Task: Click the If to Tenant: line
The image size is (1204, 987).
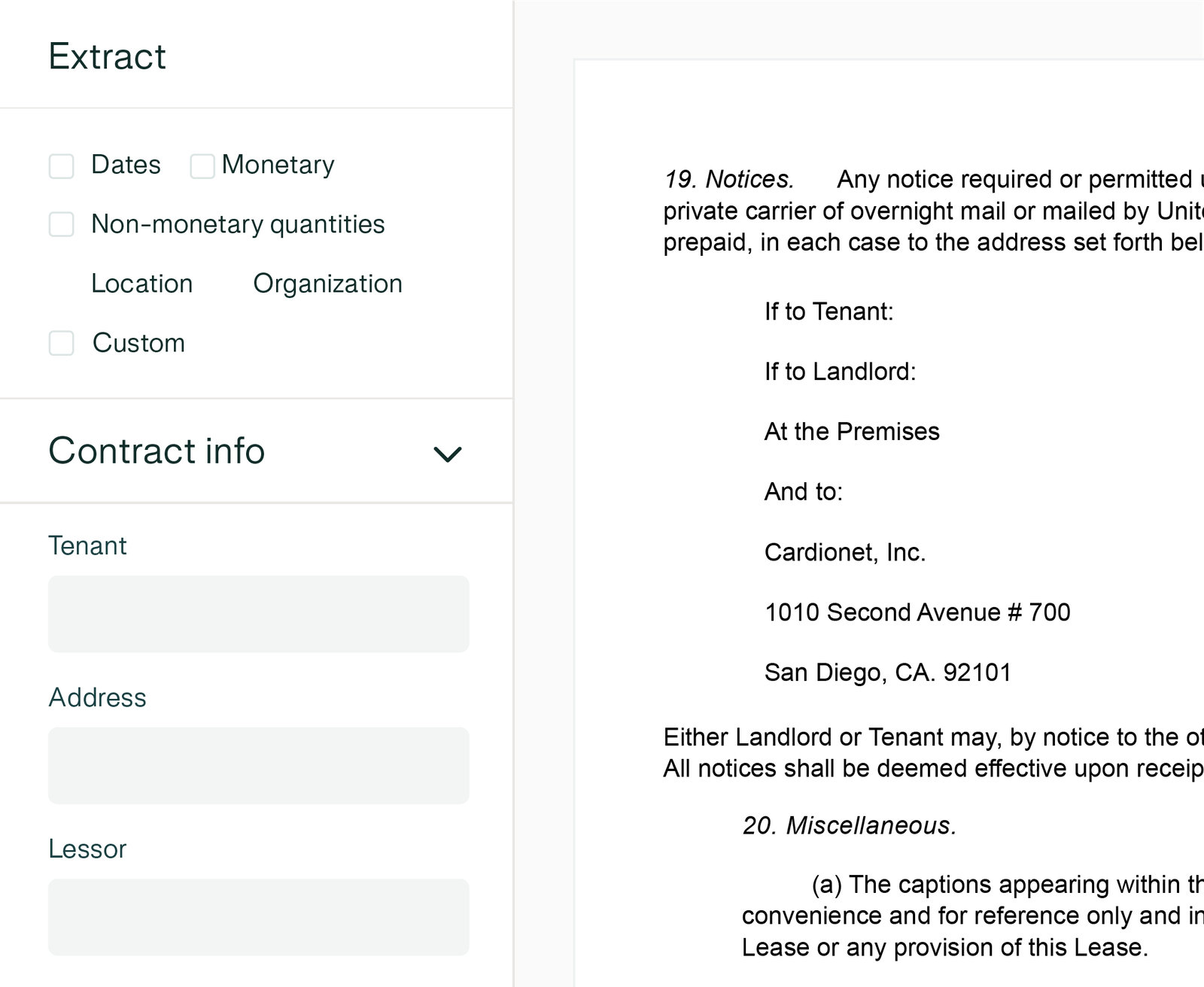Action: pos(829,311)
